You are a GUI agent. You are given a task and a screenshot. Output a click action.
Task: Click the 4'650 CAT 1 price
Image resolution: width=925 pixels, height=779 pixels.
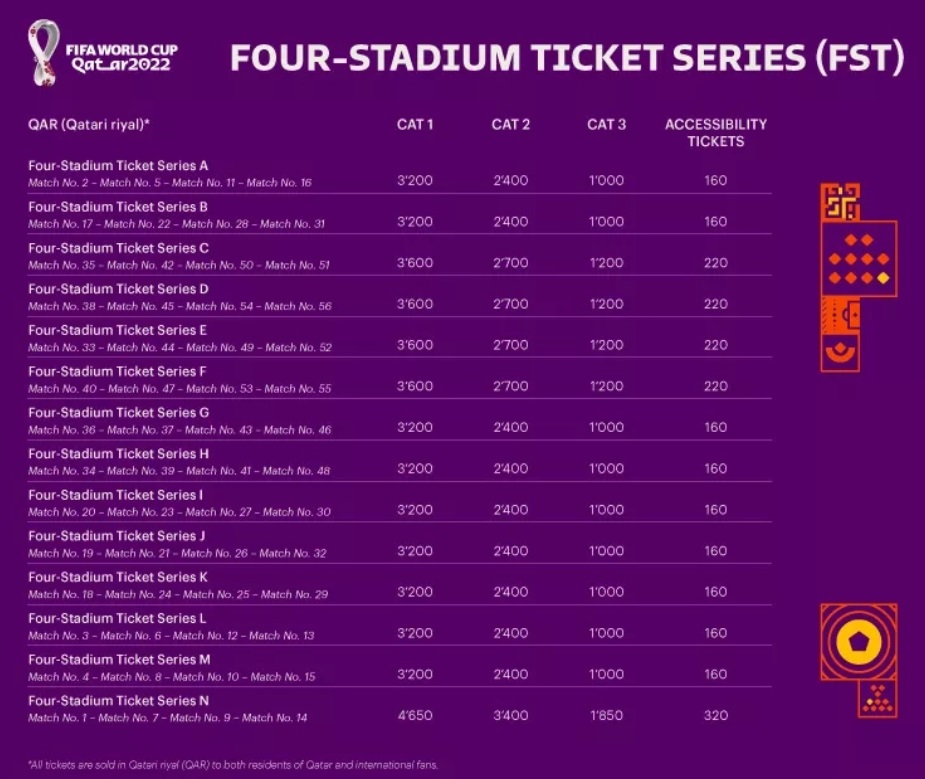click(x=415, y=715)
